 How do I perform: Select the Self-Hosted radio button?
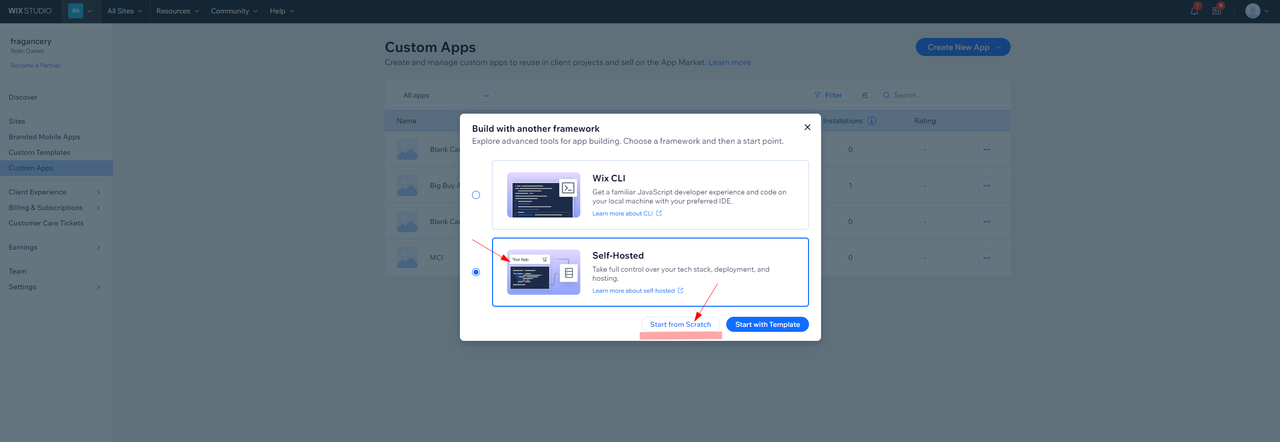click(x=476, y=272)
